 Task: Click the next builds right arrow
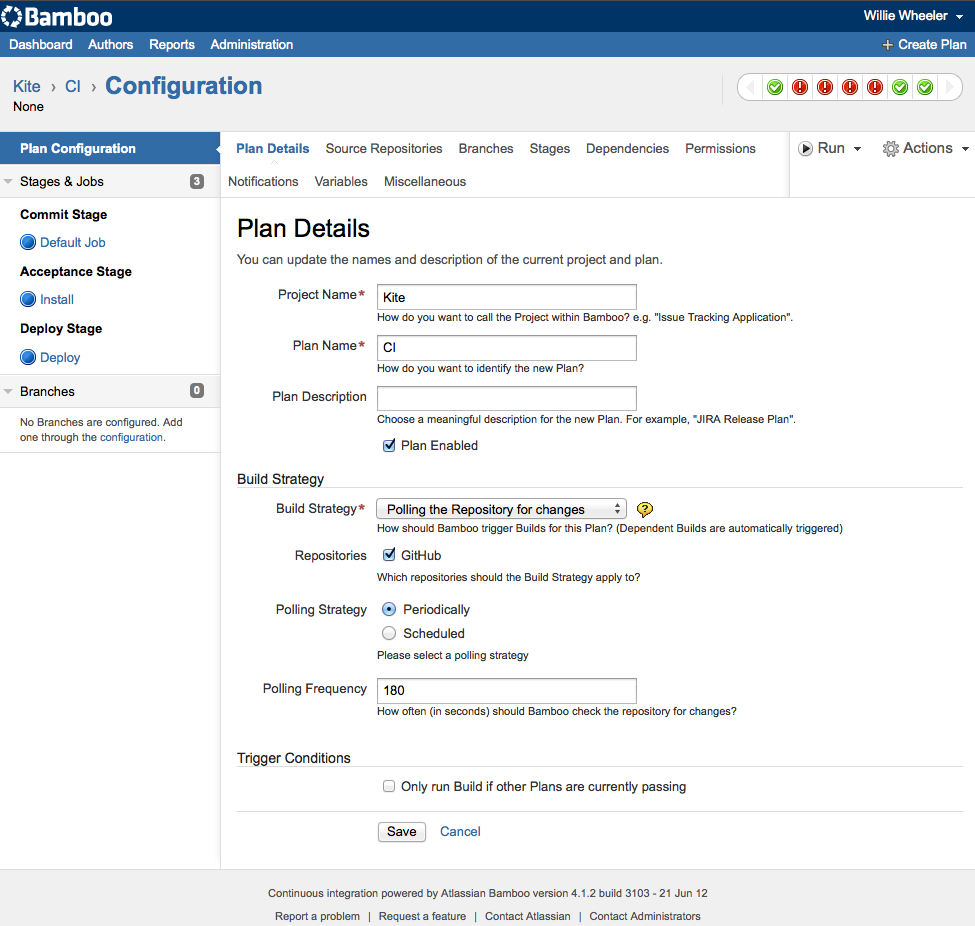(950, 87)
